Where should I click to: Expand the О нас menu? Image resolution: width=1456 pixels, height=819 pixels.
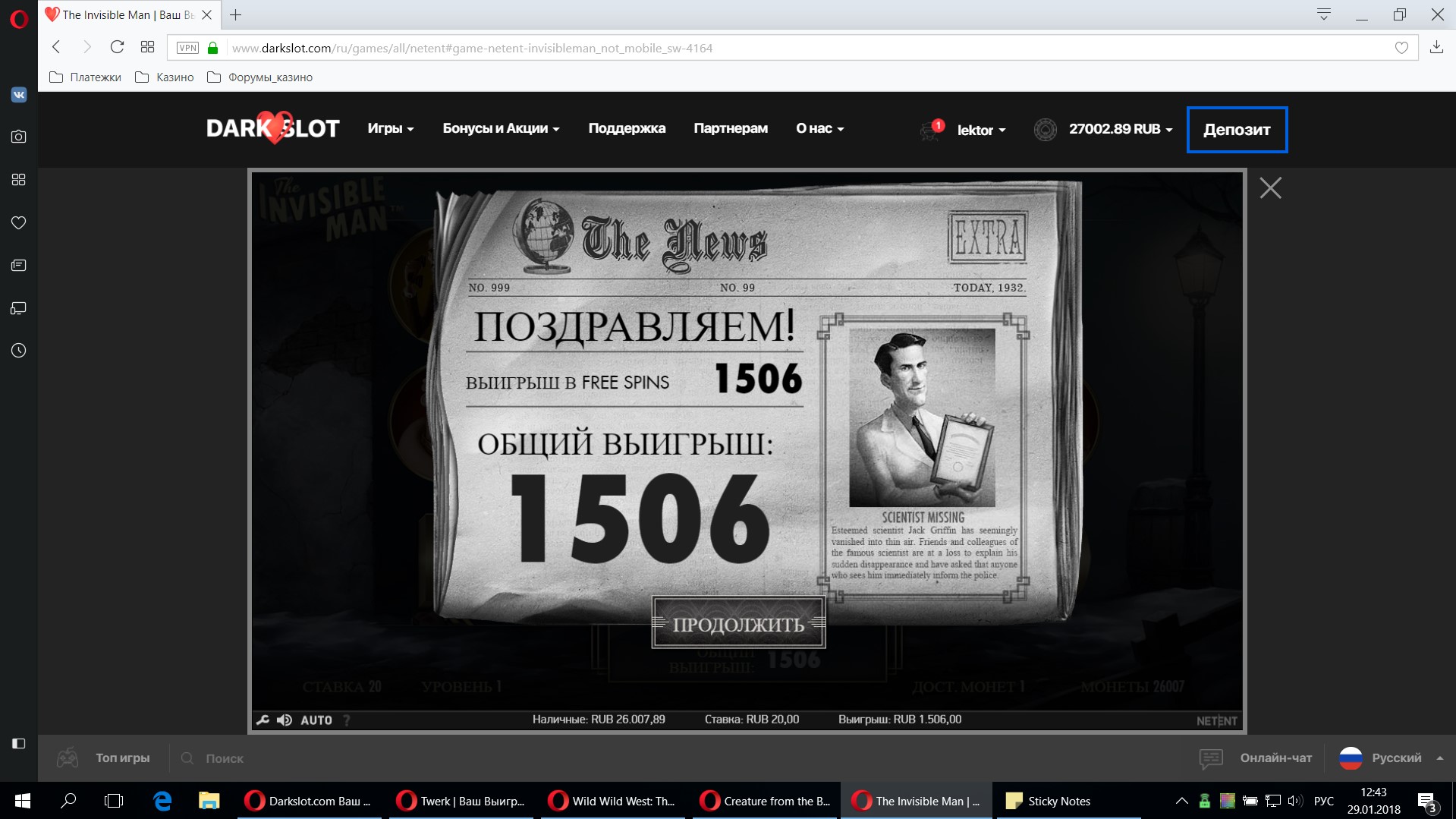[819, 128]
